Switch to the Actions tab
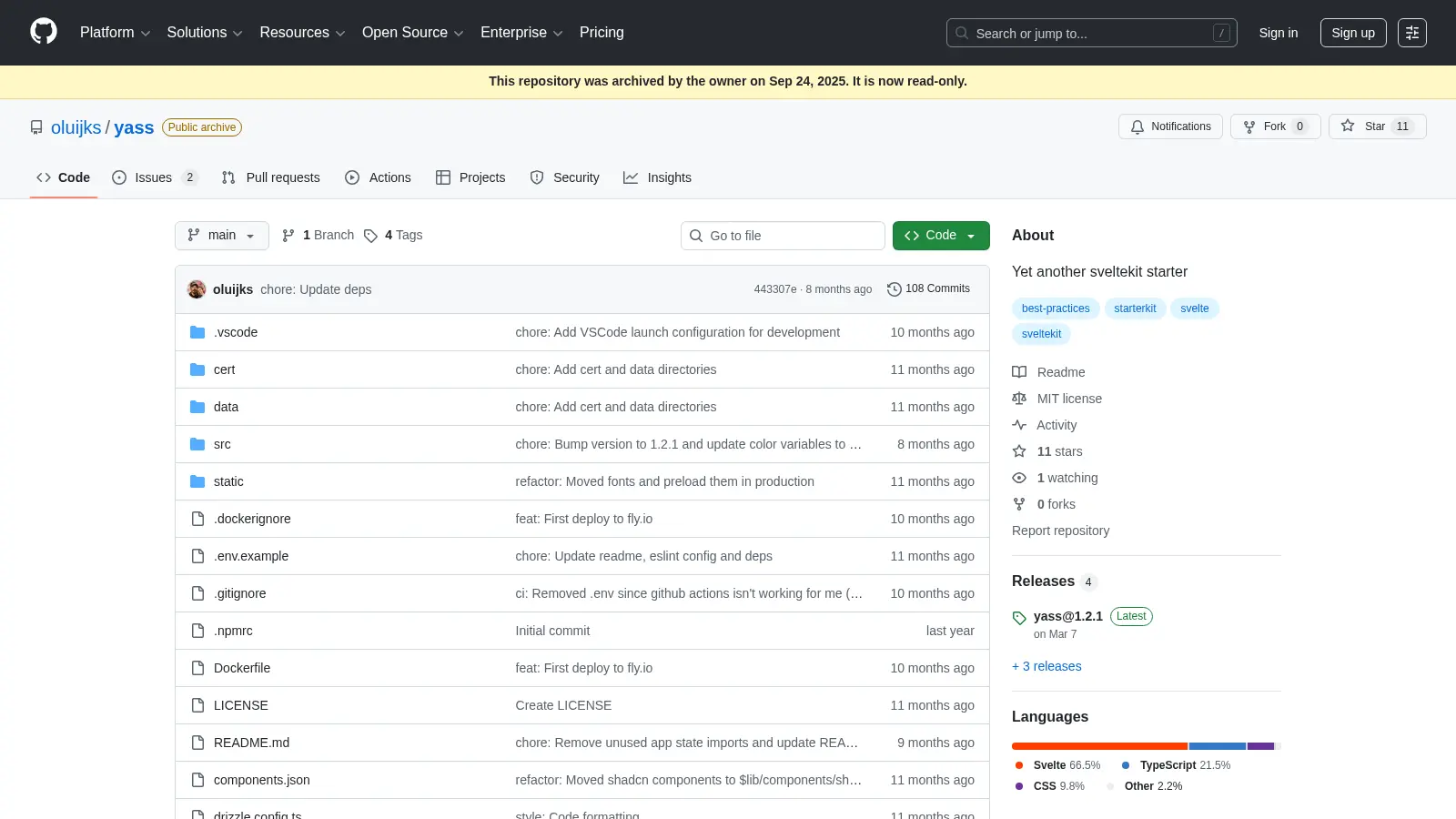The image size is (1456, 819). click(378, 177)
